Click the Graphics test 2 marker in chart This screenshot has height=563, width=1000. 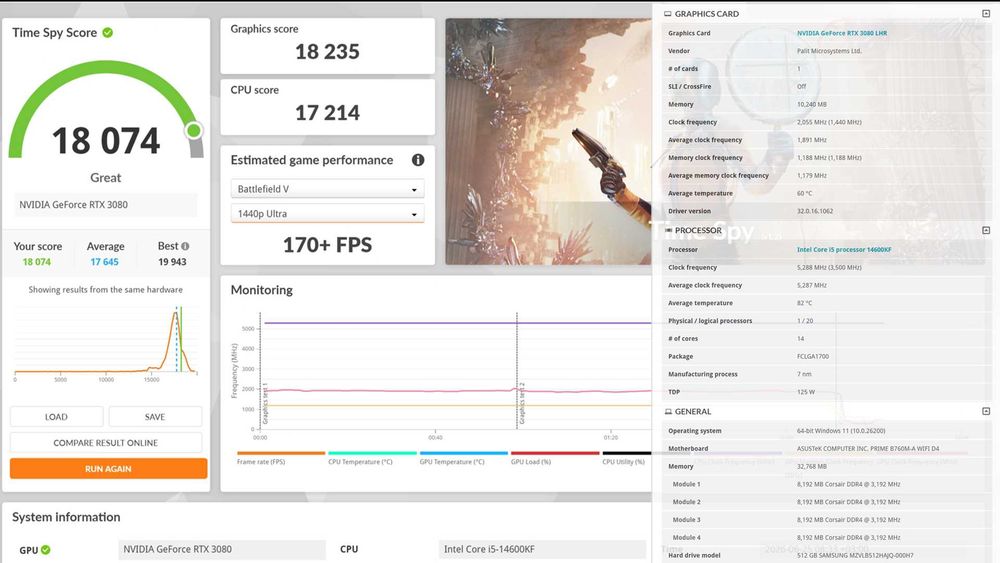point(522,404)
